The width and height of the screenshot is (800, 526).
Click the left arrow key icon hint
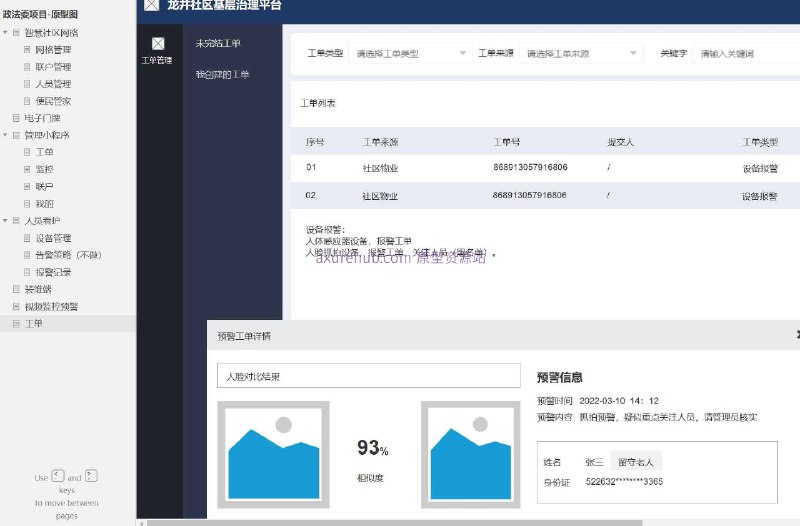58,476
